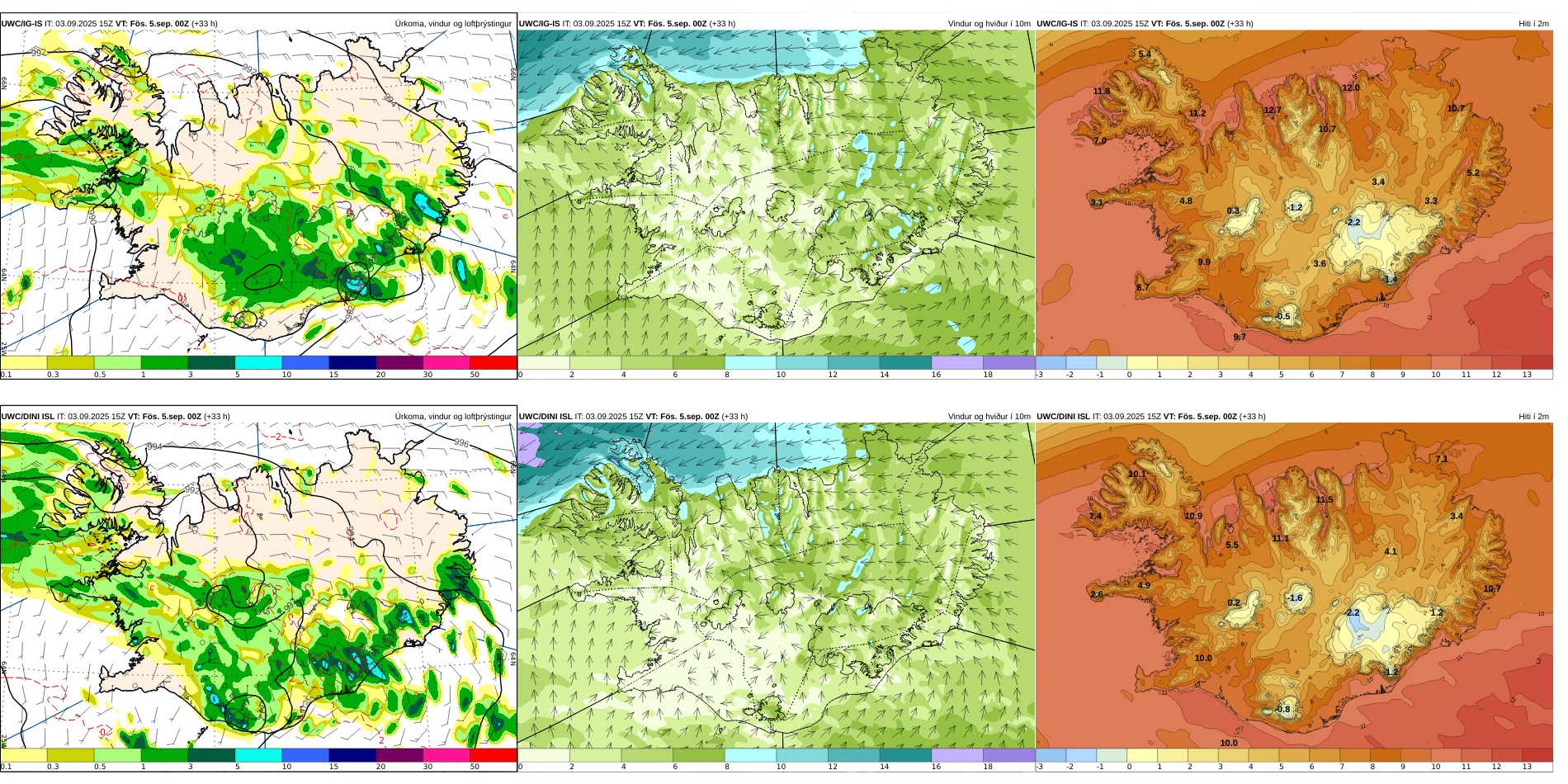Viewport: 1568px width, 784px height.
Task: Click the 'Hiti í 2m' title of the DINI ISL map
Action: tap(1533, 417)
